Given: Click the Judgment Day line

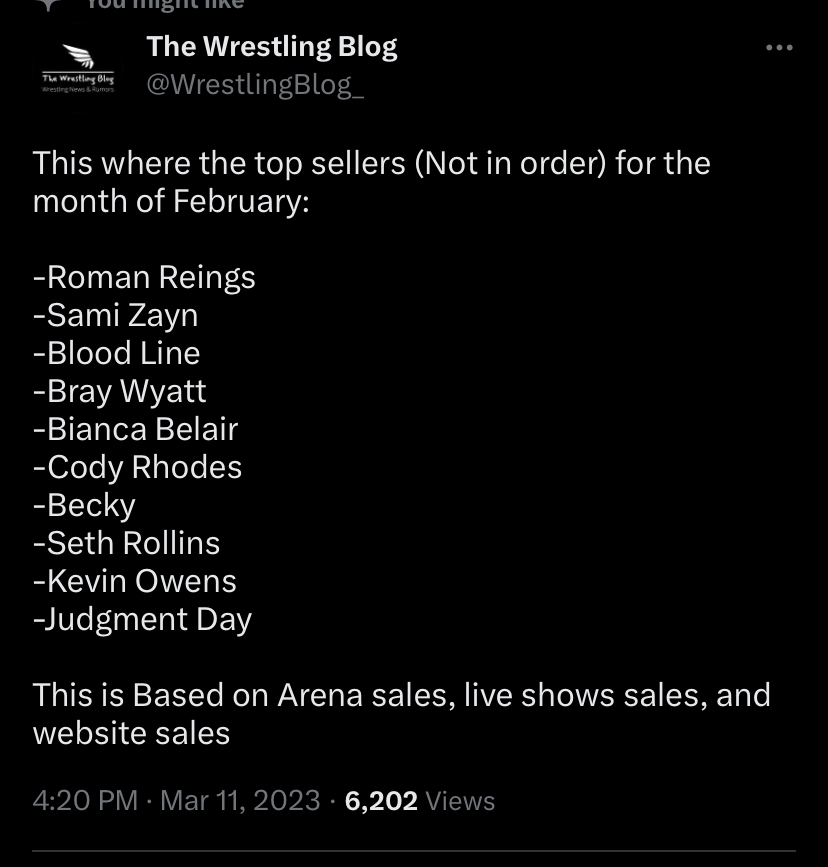Looking at the screenshot, I should coord(142,619).
